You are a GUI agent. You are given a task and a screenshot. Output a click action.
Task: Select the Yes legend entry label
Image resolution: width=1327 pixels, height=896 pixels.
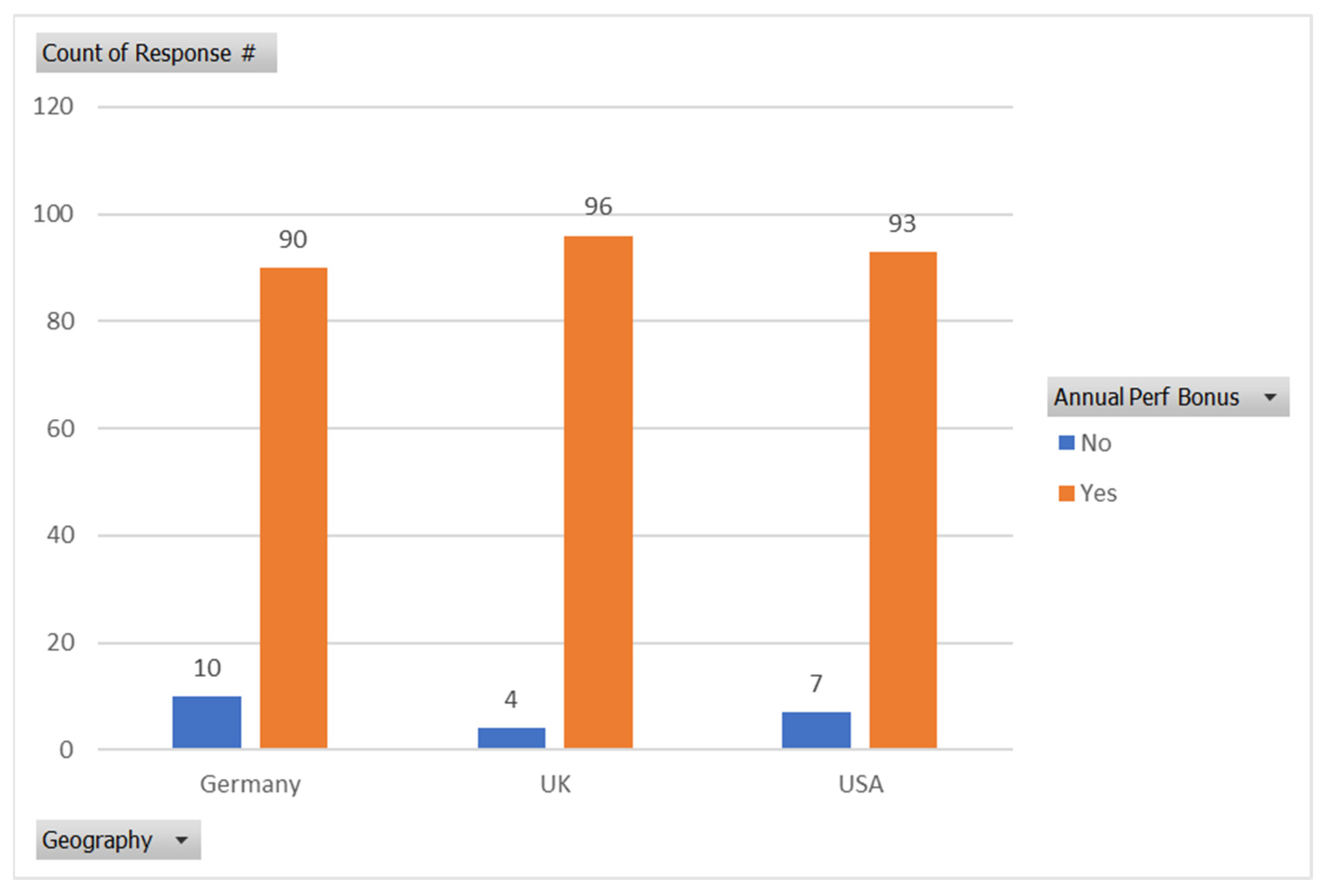coord(1098,494)
